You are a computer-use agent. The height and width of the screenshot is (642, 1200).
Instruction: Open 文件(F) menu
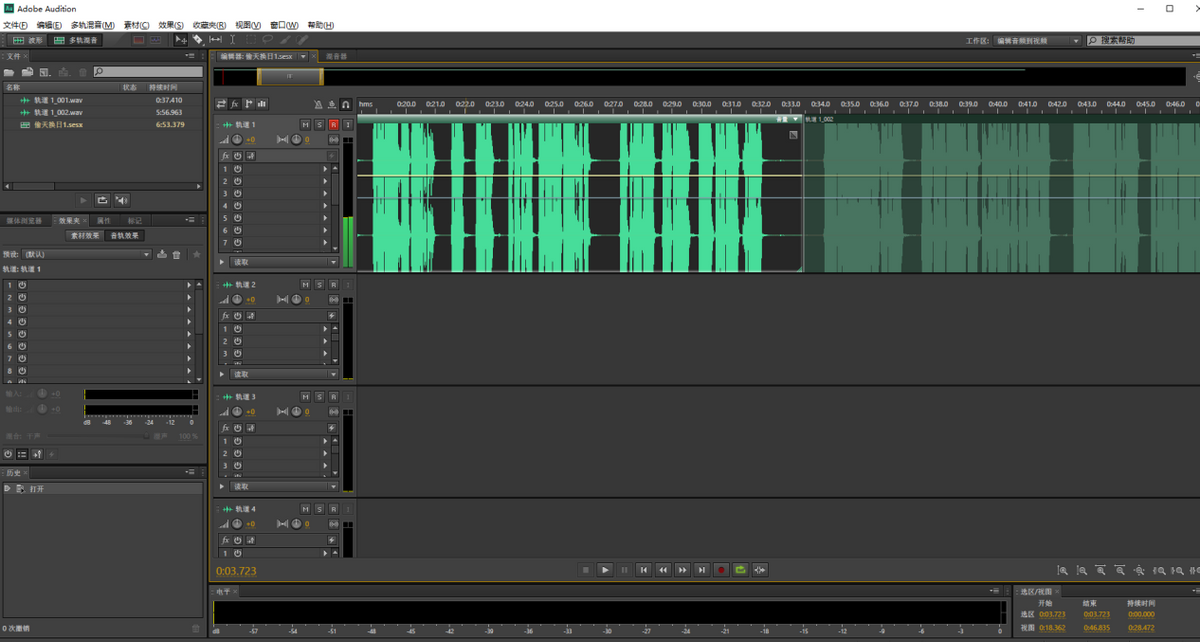pyautogui.click(x=15, y=25)
